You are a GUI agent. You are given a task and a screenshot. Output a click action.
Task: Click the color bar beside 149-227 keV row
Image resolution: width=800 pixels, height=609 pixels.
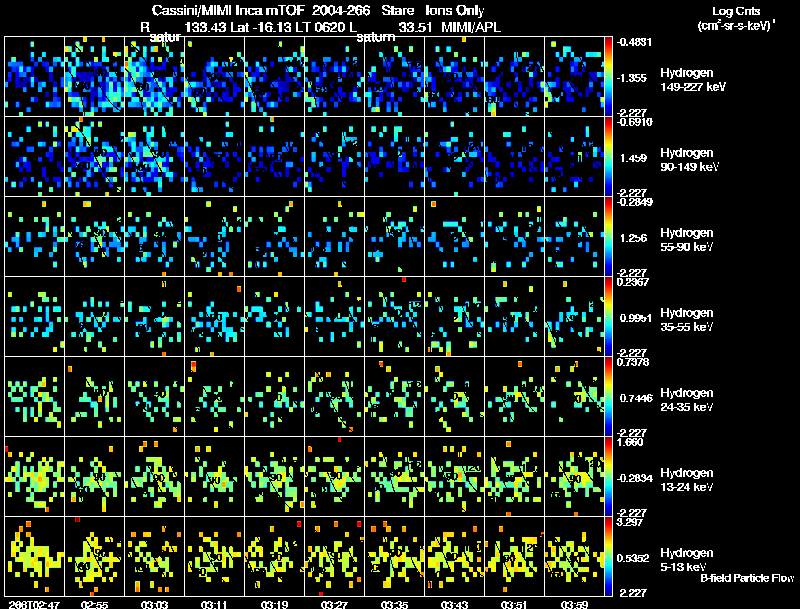[608, 77]
